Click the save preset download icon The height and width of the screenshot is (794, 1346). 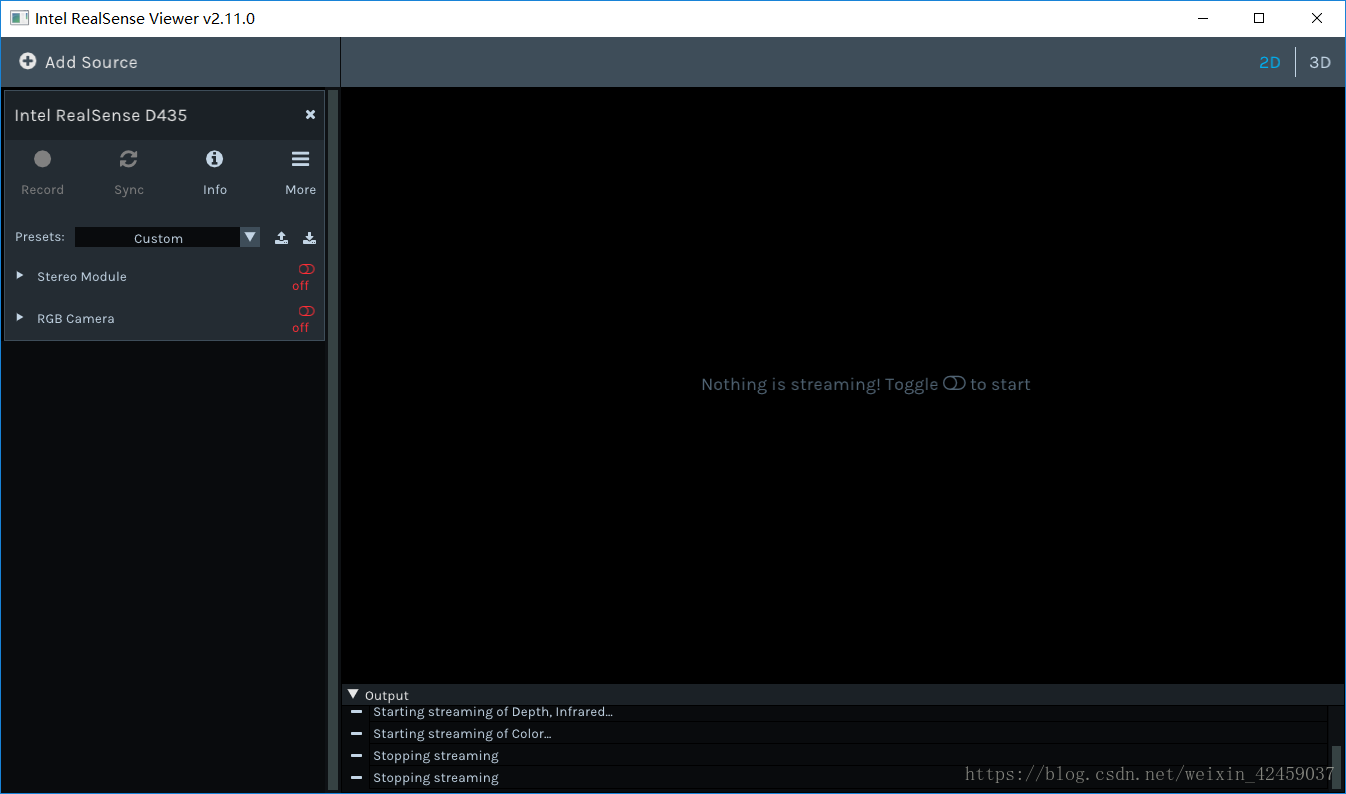tap(310, 238)
